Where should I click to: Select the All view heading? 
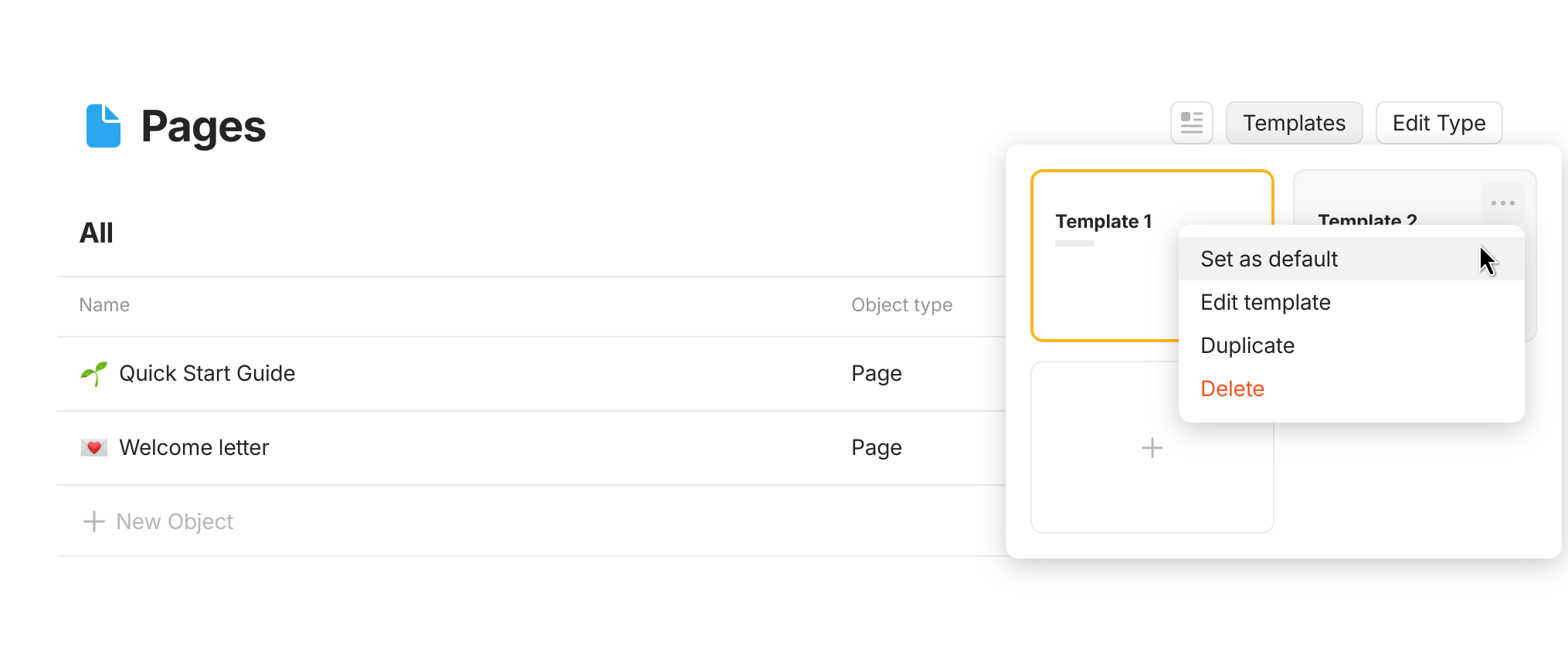click(x=97, y=233)
